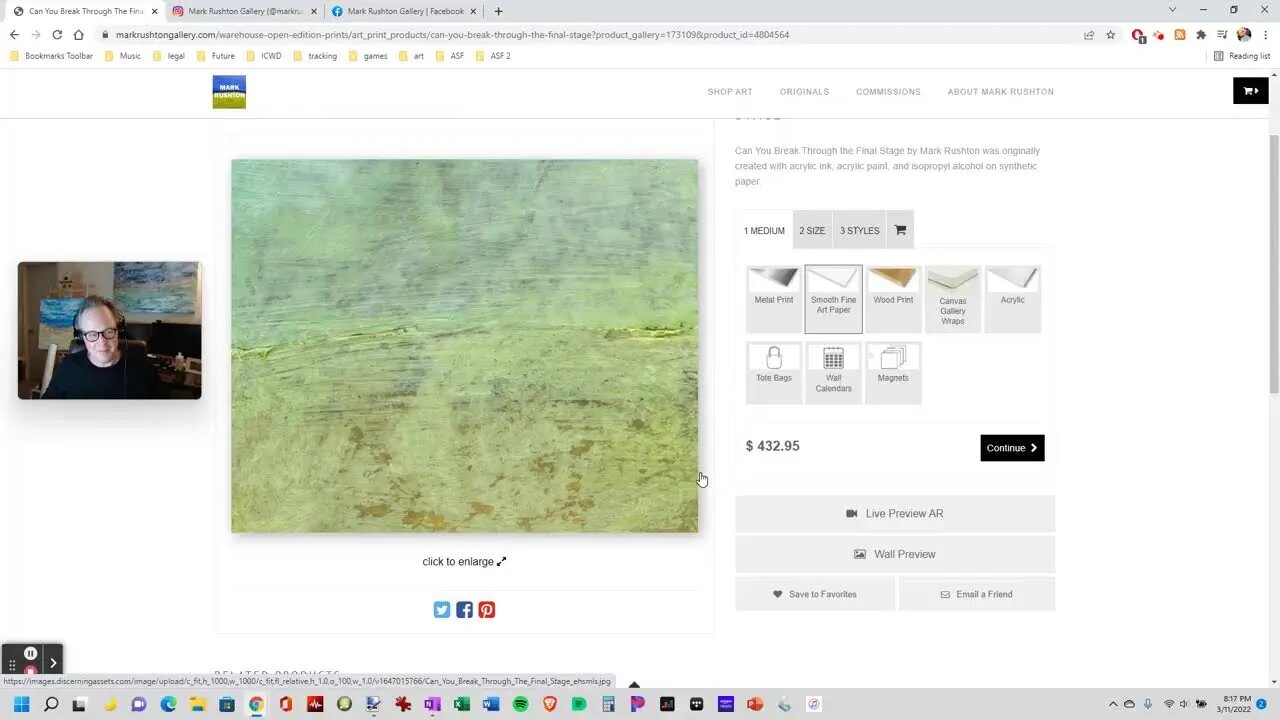Open Excel from the taskbar
1280x720 pixels.
click(x=461, y=704)
